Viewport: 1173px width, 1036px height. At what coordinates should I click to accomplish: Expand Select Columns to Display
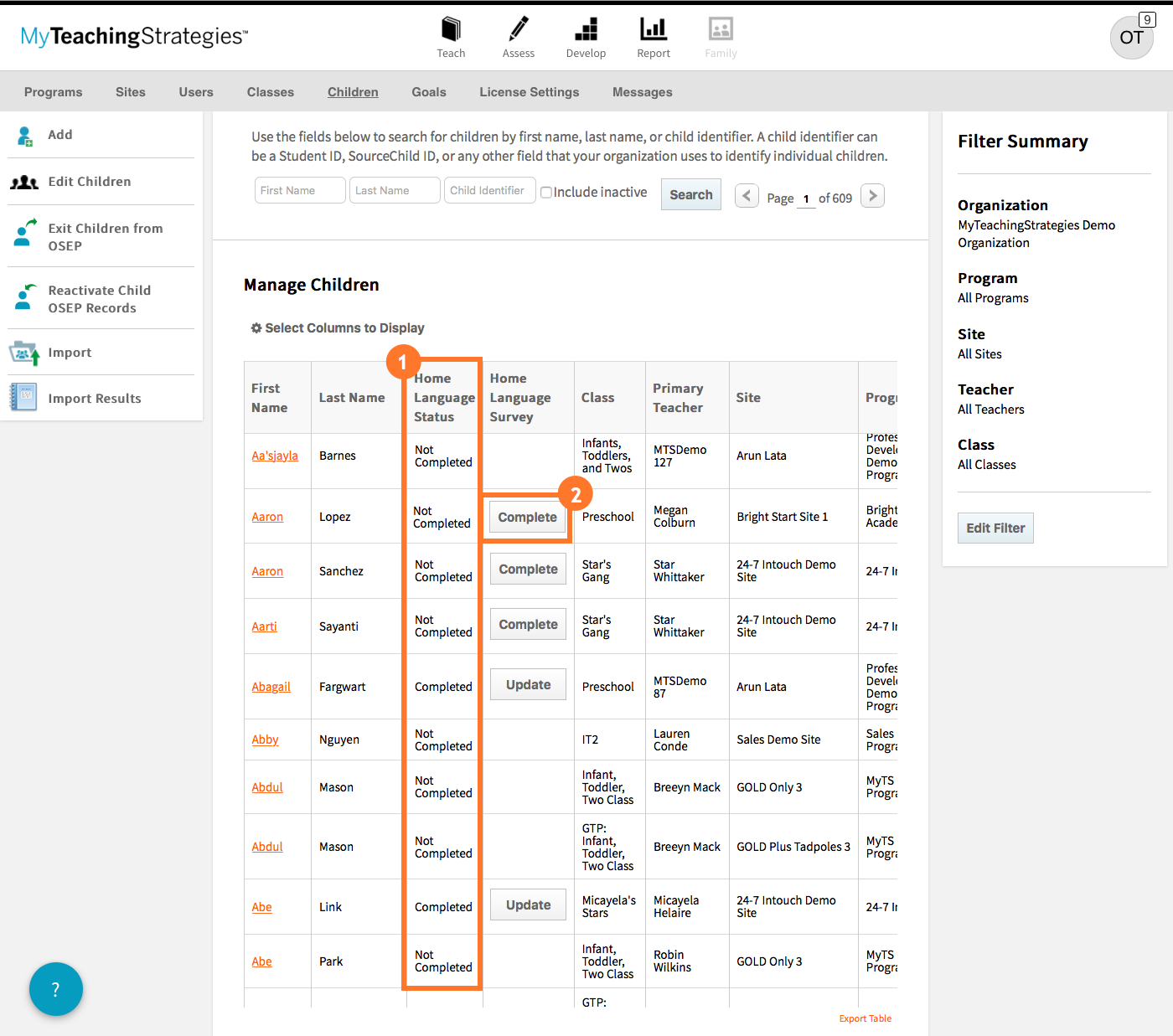(338, 328)
